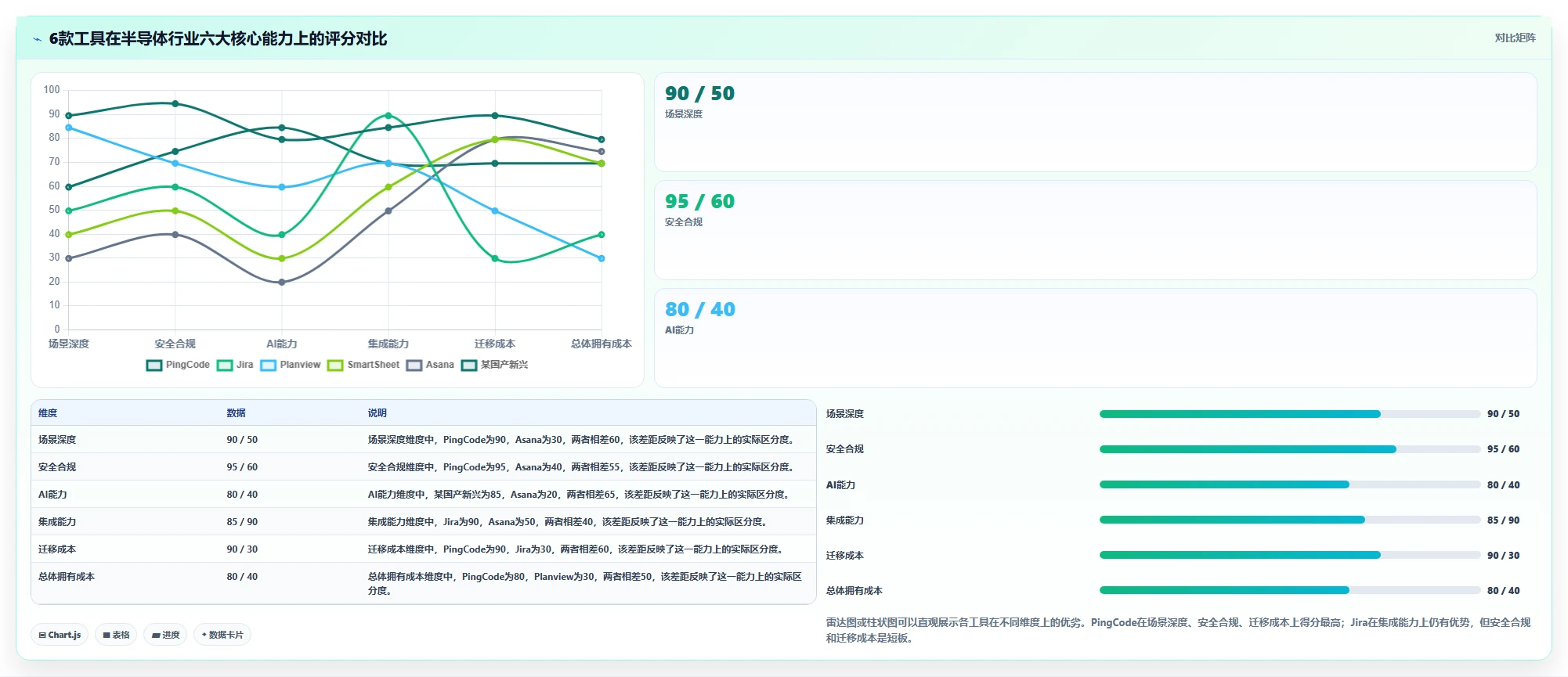Click the 安全合规 progress bar

coord(1289,449)
